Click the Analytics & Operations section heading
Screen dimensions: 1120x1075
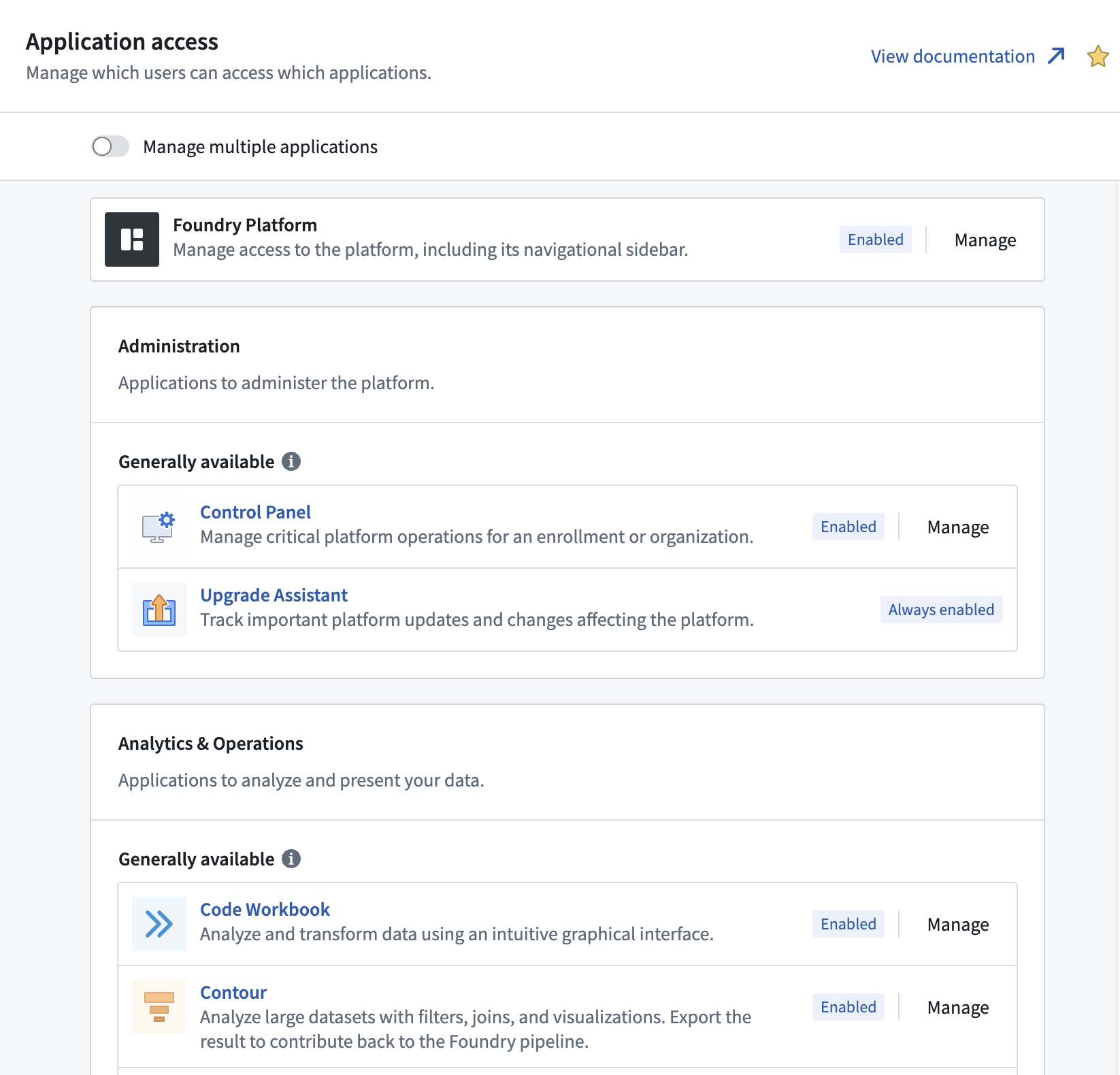(x=211, y=744)
